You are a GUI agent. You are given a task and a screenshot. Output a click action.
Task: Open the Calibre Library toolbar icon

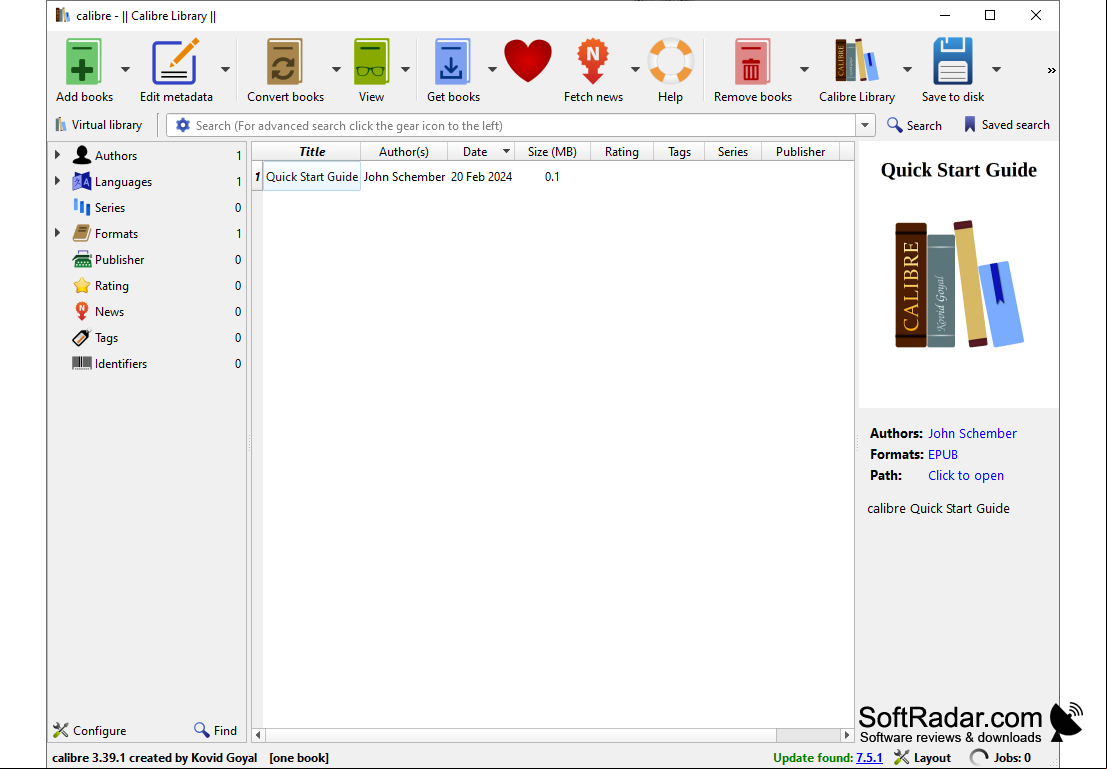[x=856, y=62]
